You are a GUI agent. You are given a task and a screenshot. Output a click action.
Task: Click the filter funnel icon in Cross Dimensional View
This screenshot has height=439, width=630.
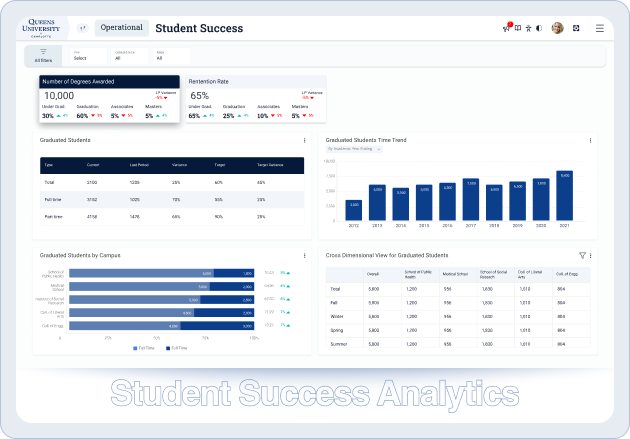point(583,256)
